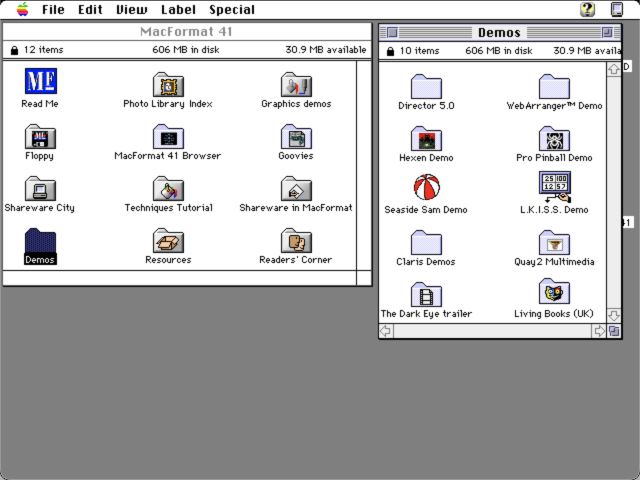Click the MacFormat 41 window title bar
This screenshot has height=480, width=640.
(x=187, y=32)
